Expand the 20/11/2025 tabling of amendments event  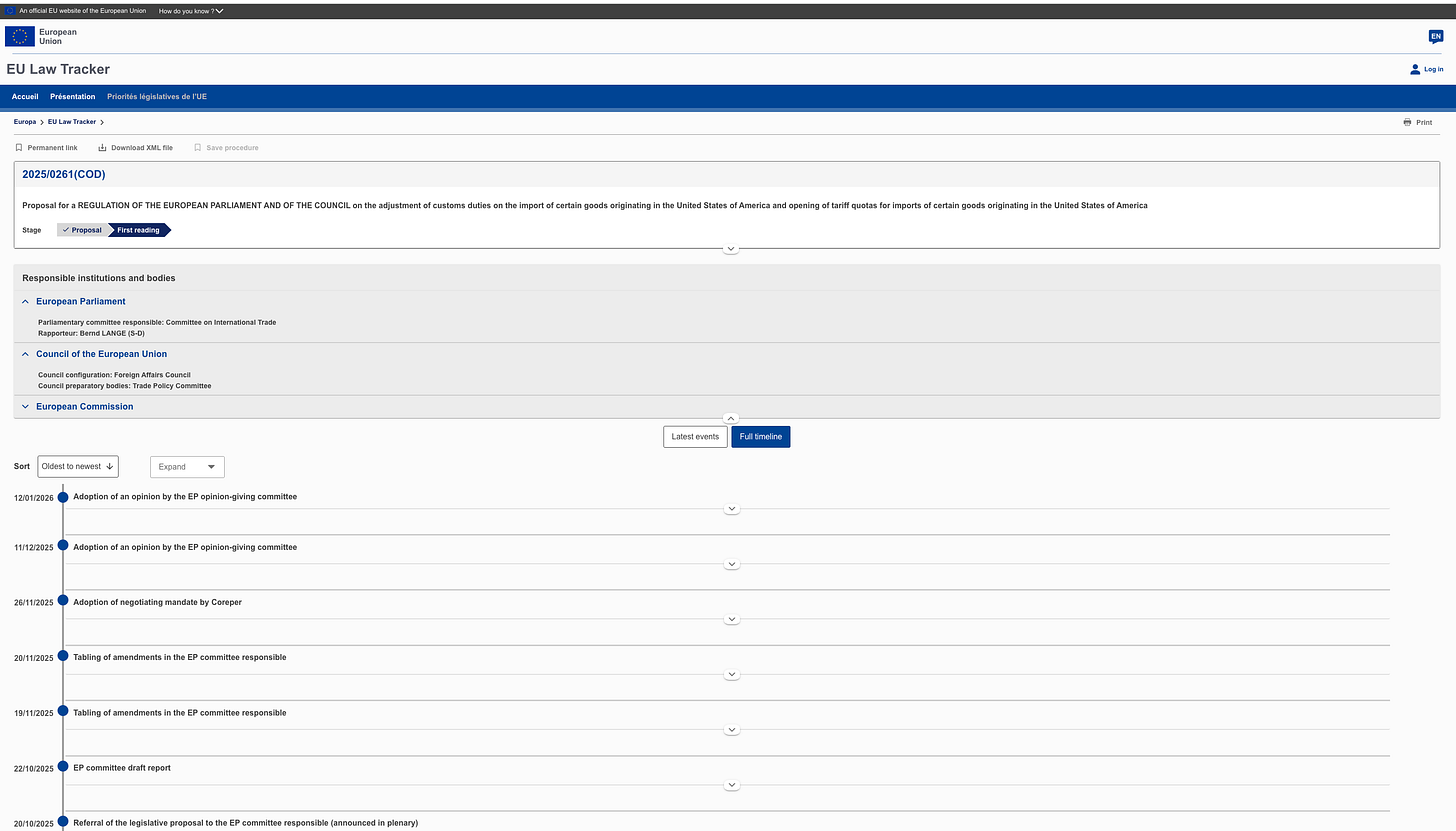click(732, 674)
